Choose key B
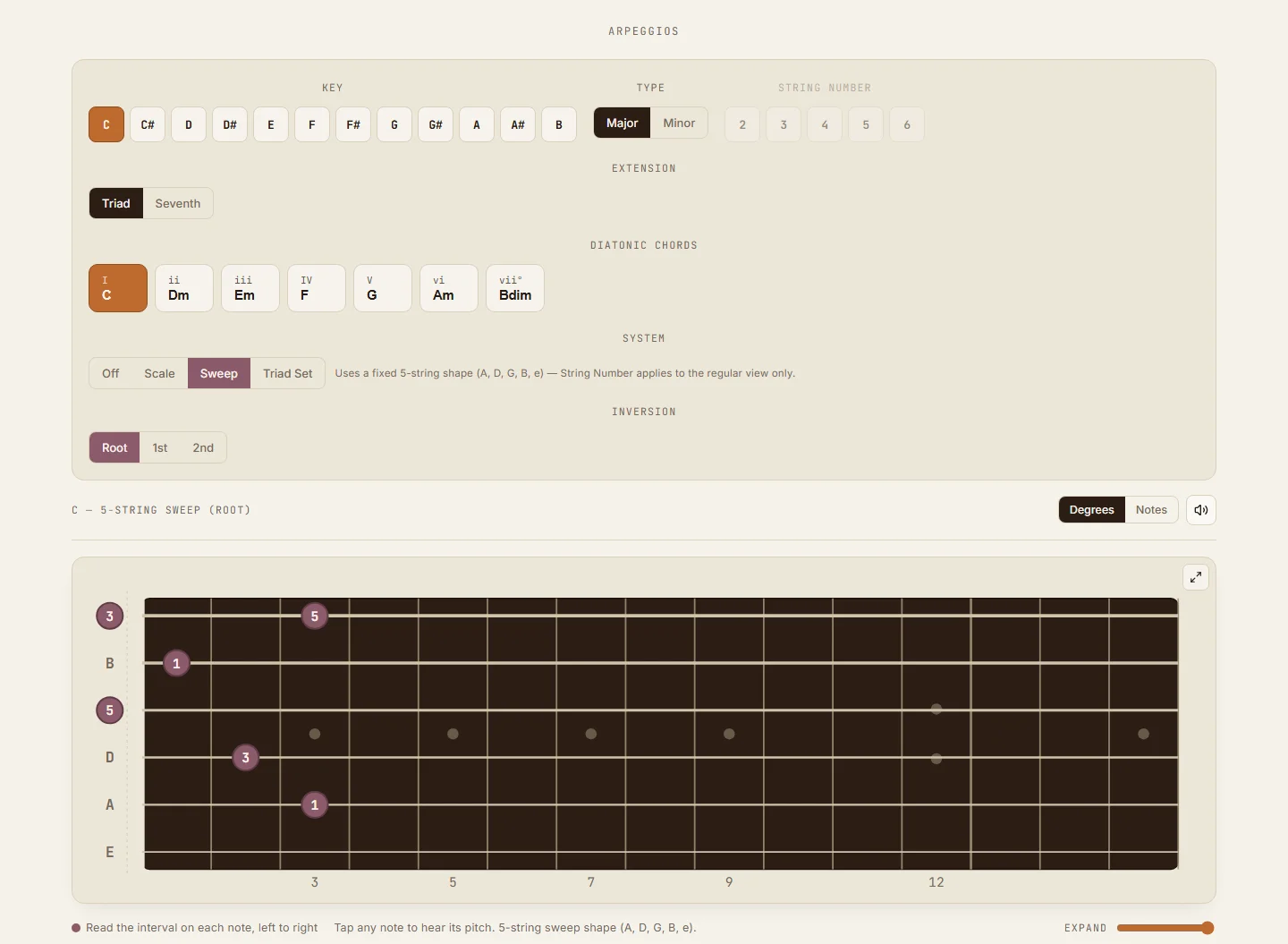This screenshot has height=944, width=1288. [x=559, y=124]
